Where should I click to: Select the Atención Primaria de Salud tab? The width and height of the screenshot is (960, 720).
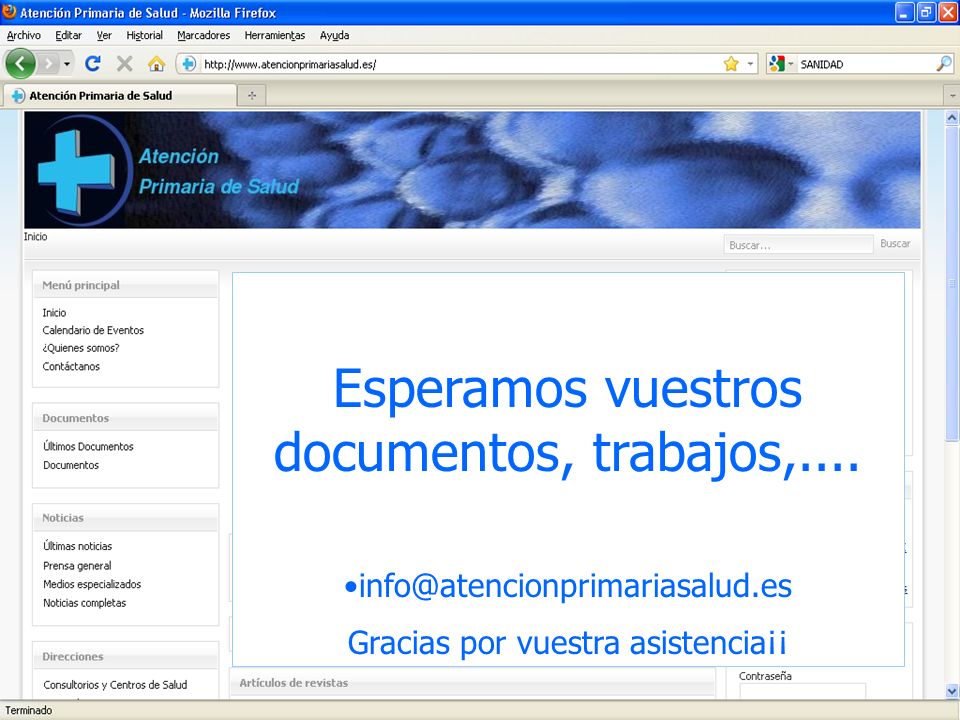(x=120, y=96)
